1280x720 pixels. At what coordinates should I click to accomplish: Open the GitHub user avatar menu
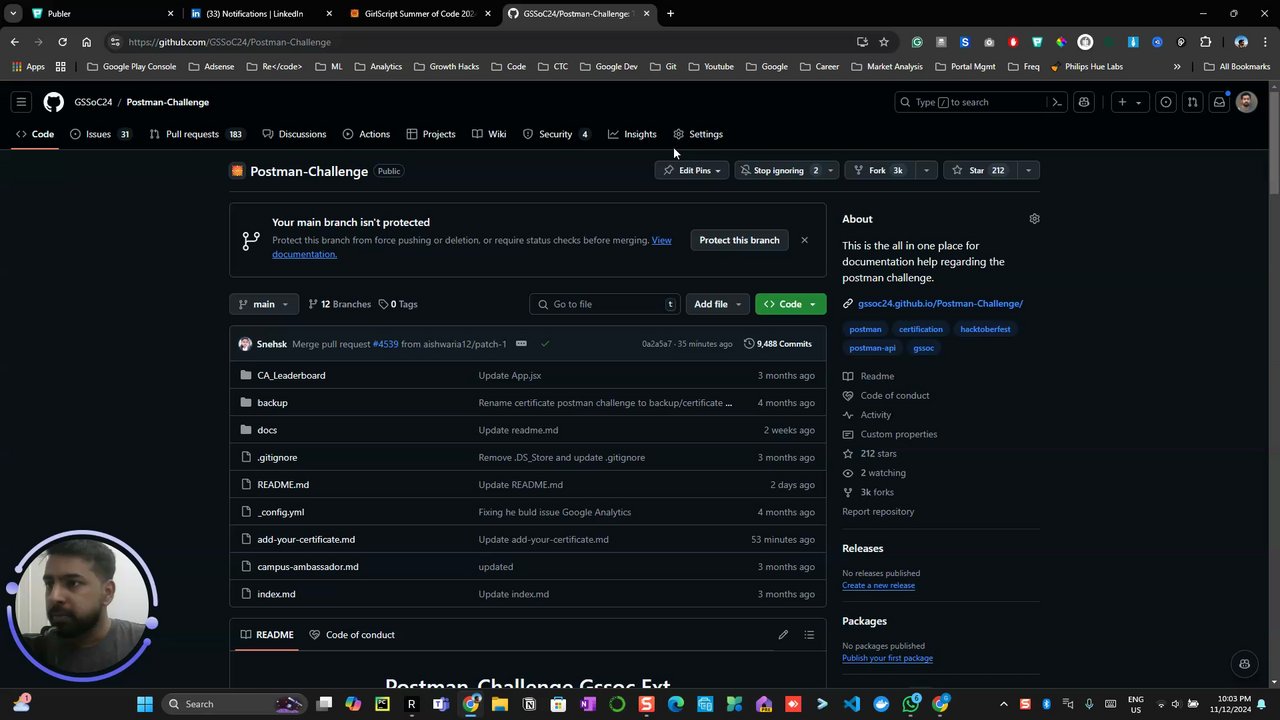pos(1246,102)
